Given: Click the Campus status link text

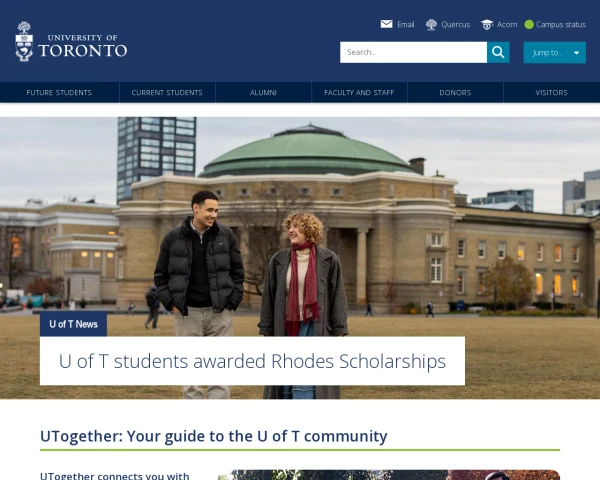Looking at the screenshot, I should click(561, 24).
